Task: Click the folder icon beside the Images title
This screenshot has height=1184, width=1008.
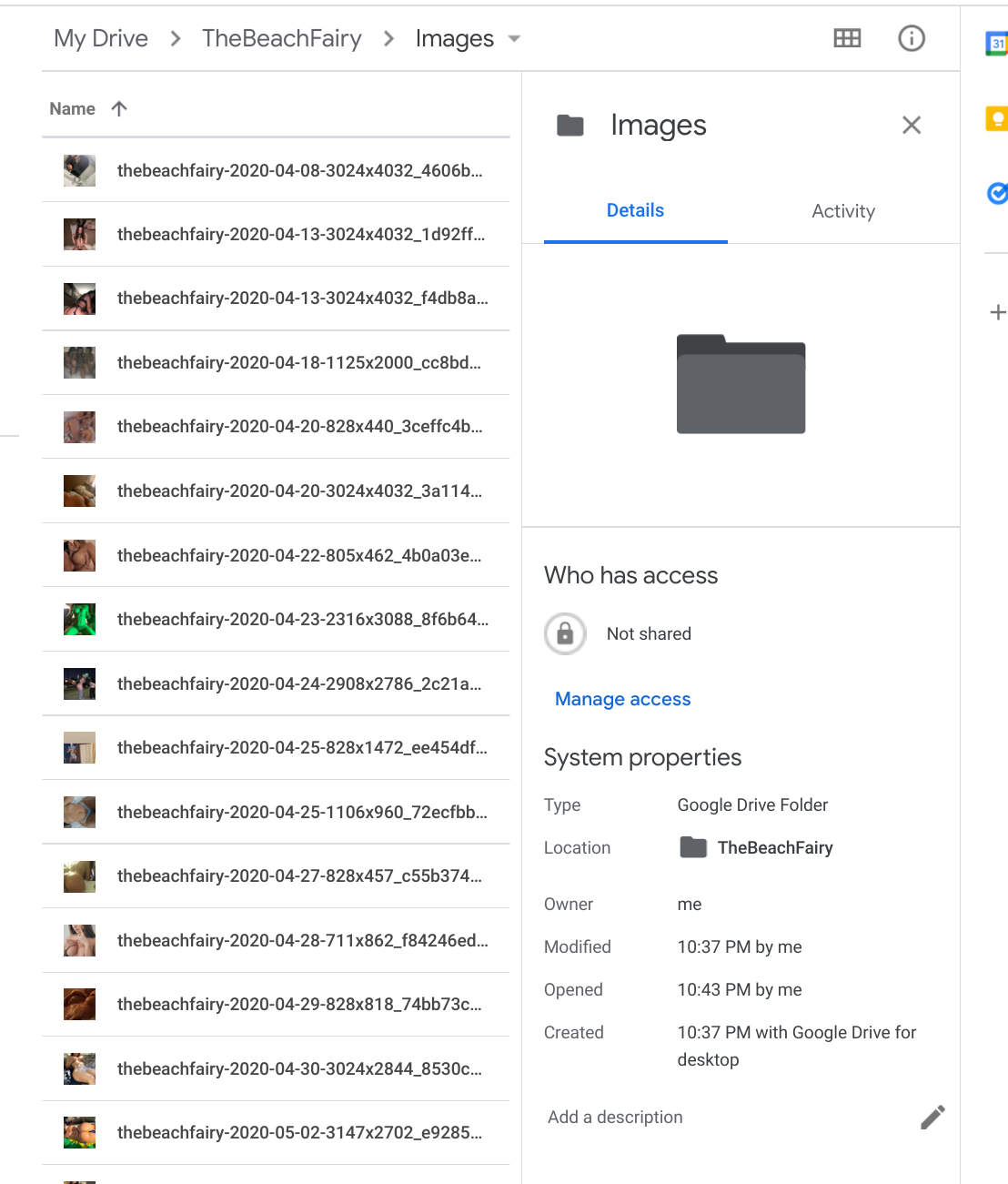Action: pos(570,125)
